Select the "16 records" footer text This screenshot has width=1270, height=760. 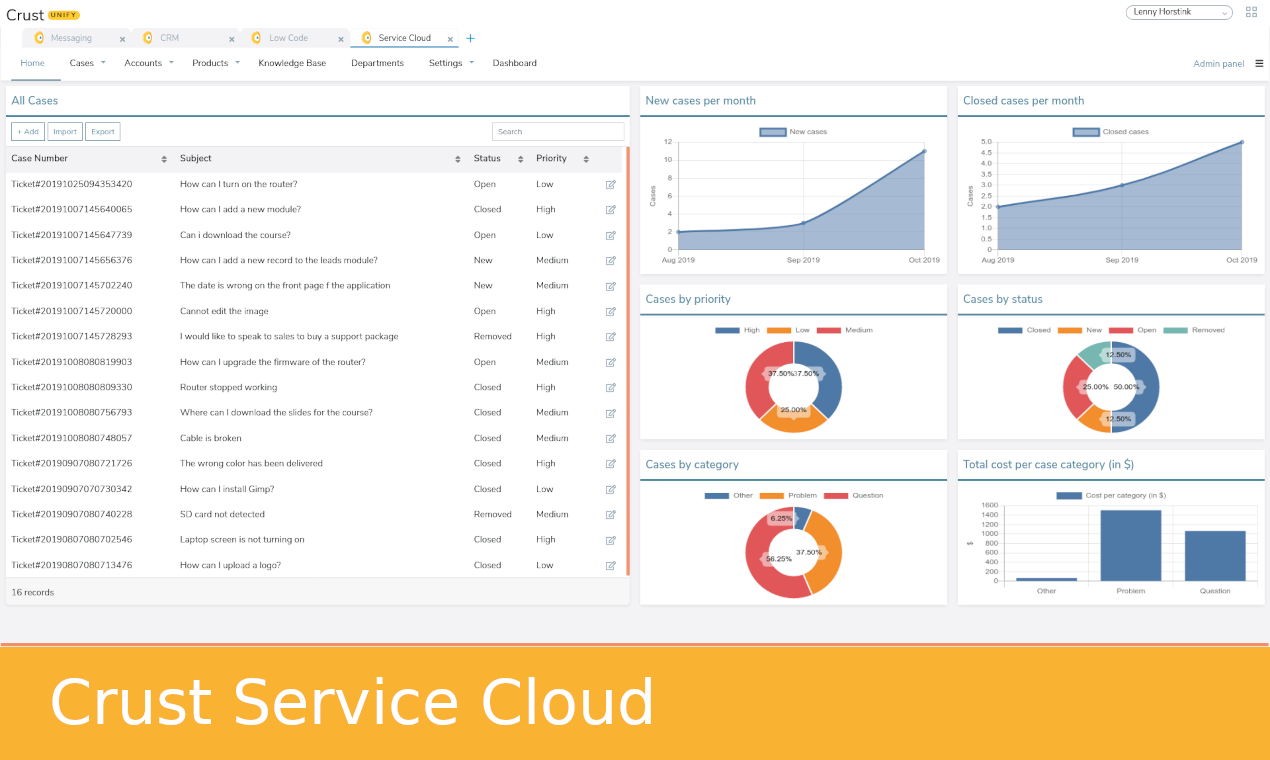(33, 592)
